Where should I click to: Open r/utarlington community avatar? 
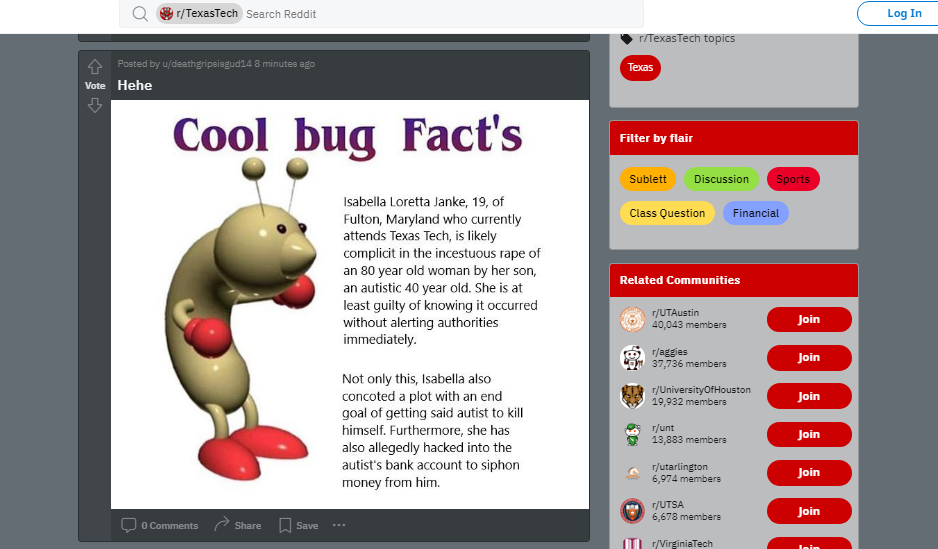(x=632, y=472)
